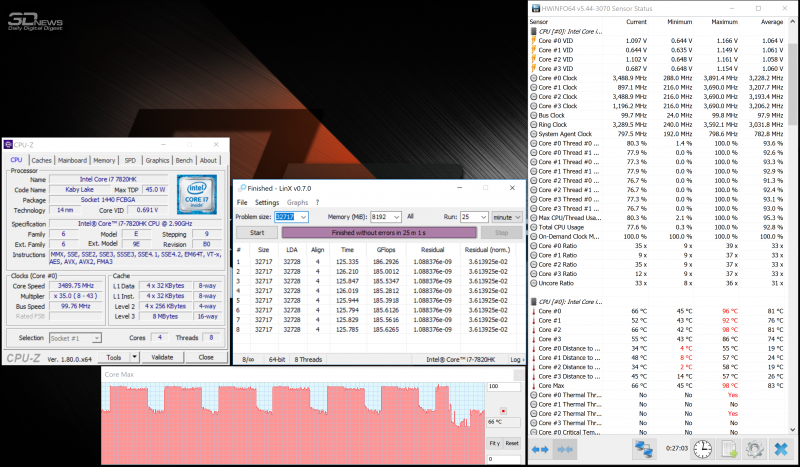This screenshot has width=800, height=467.
Task: Open the Bench tab in CPU-Z
Action: pyautogui.click(x=184, y=160)
